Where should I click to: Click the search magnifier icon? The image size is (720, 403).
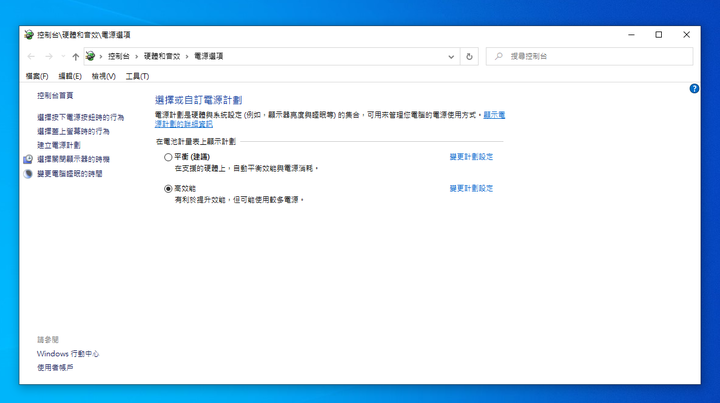click(x=499, y=56)
